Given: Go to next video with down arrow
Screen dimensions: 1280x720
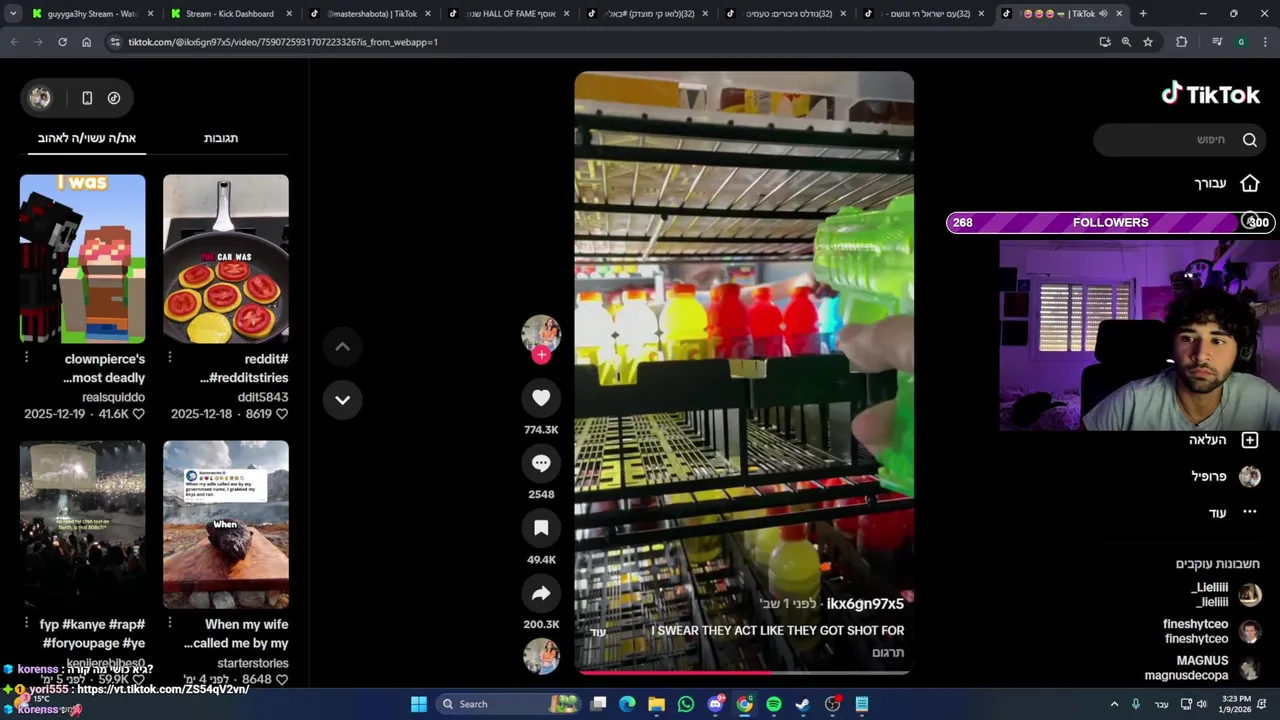Looking at the screenshot, I should click(342, 400).
